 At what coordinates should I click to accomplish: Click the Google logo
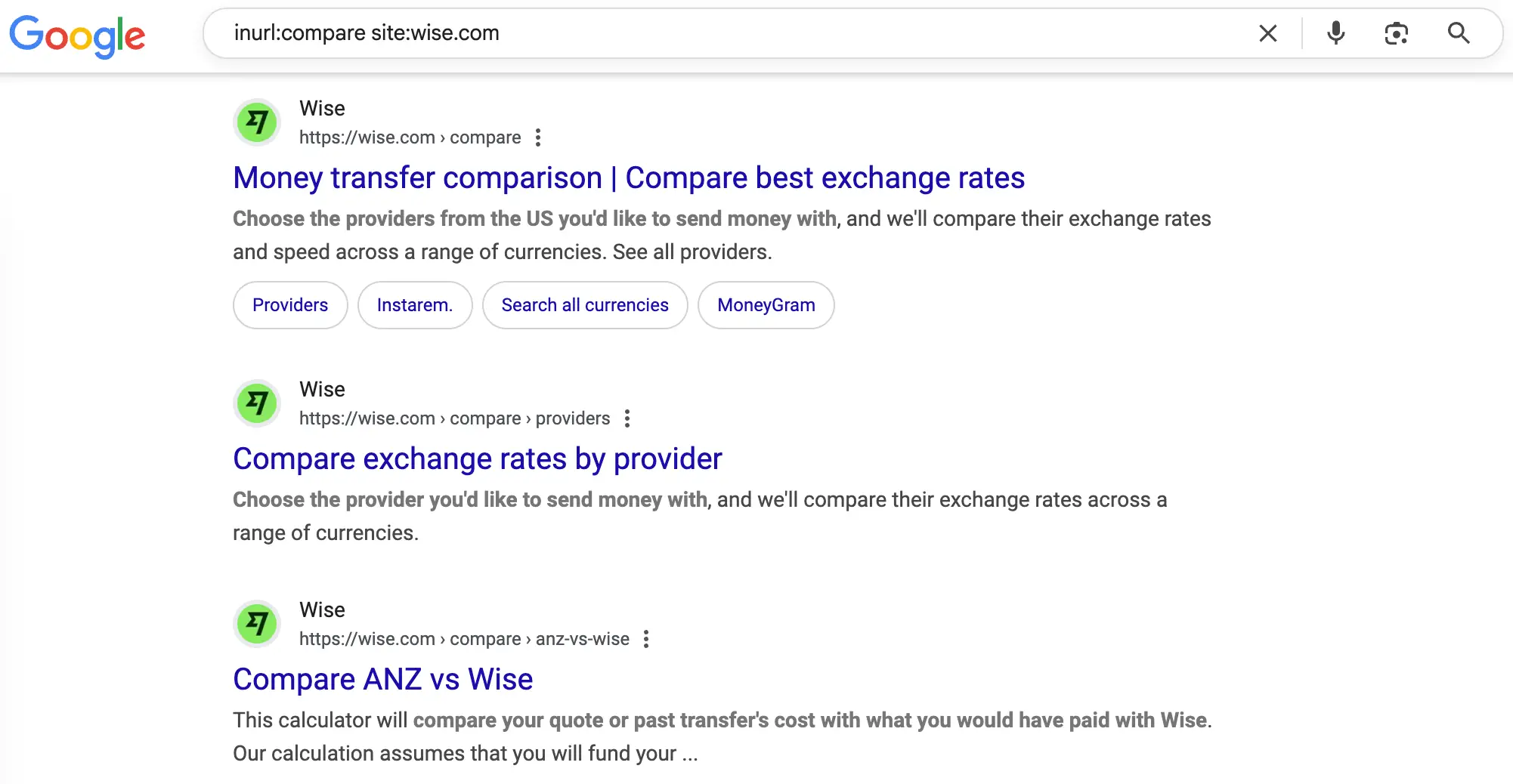coord(77,35)
